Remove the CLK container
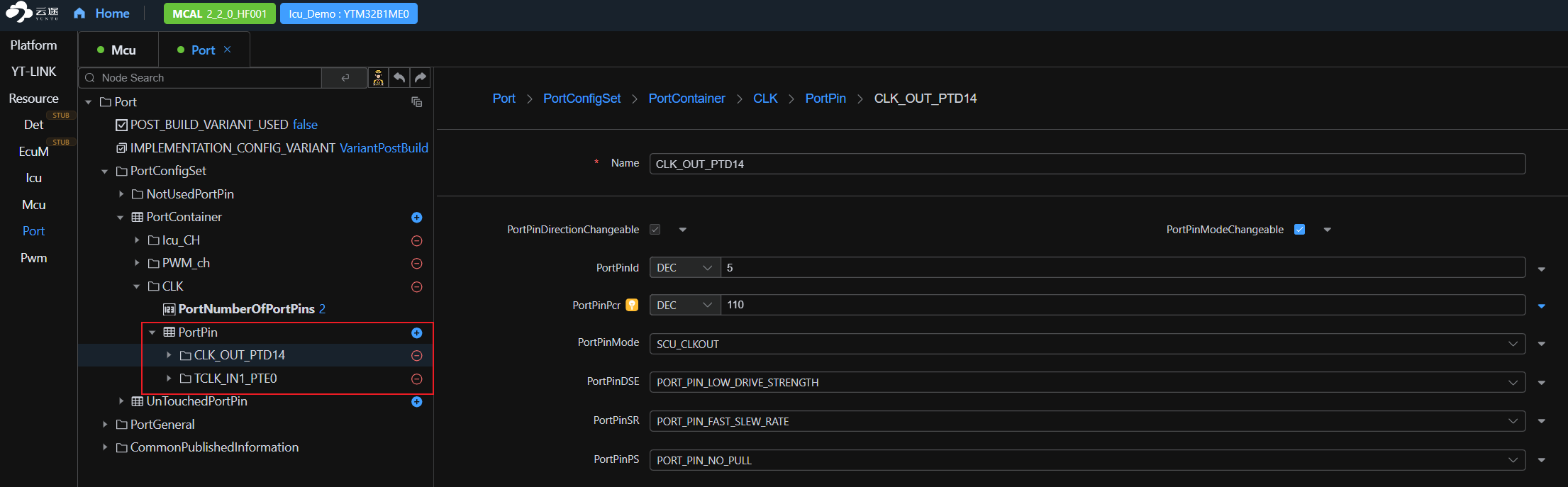This screenshot has height=487, width=1568. tap(417, 287)
